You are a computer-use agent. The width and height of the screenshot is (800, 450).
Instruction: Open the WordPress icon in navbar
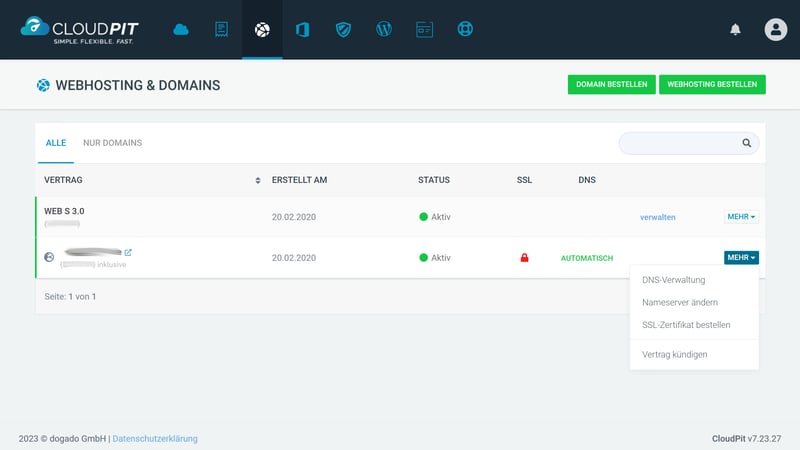383,30
